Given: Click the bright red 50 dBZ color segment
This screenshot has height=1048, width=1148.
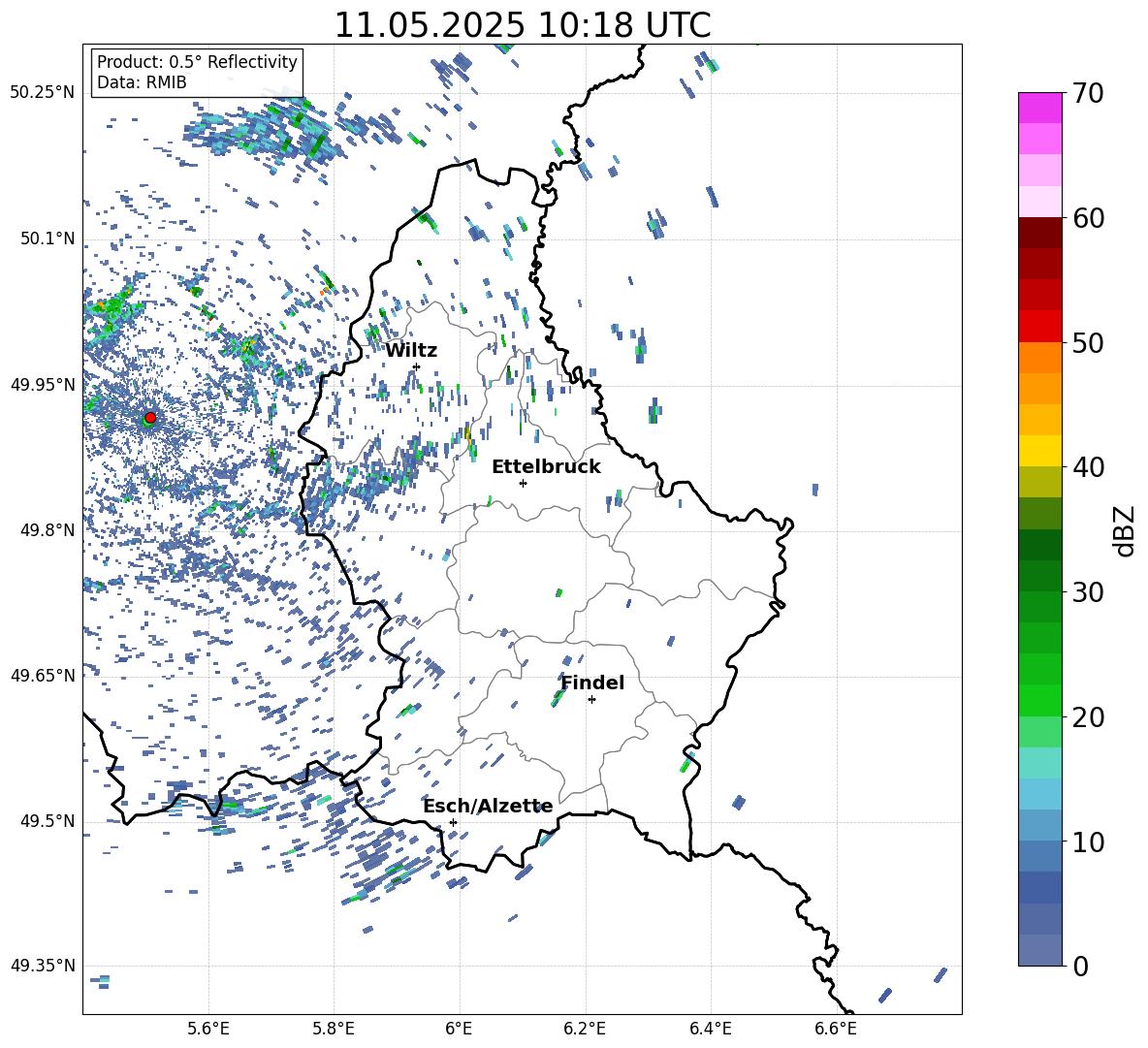Looking at the screenshot, I should click(x=1039, y=327).
